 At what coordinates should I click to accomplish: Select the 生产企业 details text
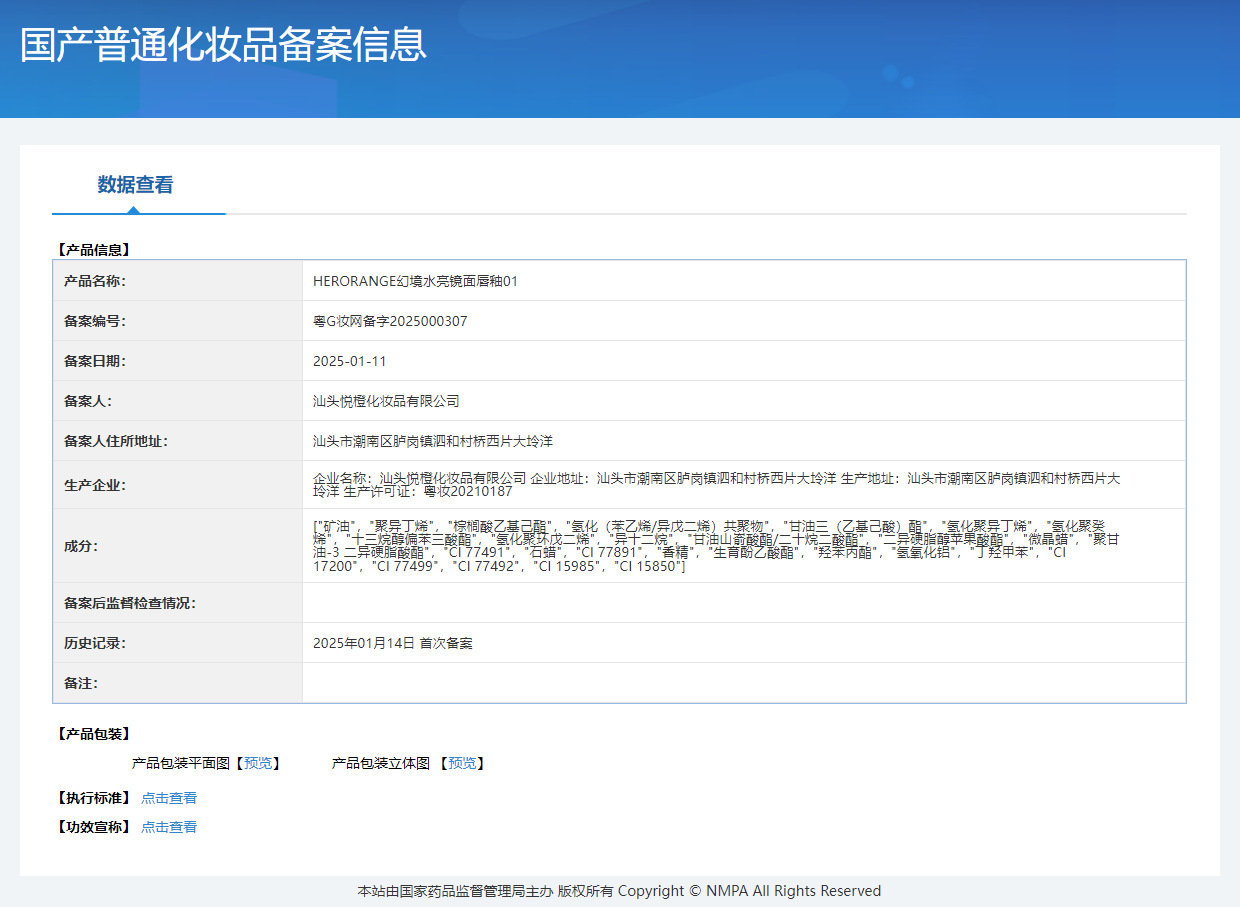(x=717, y=485)
